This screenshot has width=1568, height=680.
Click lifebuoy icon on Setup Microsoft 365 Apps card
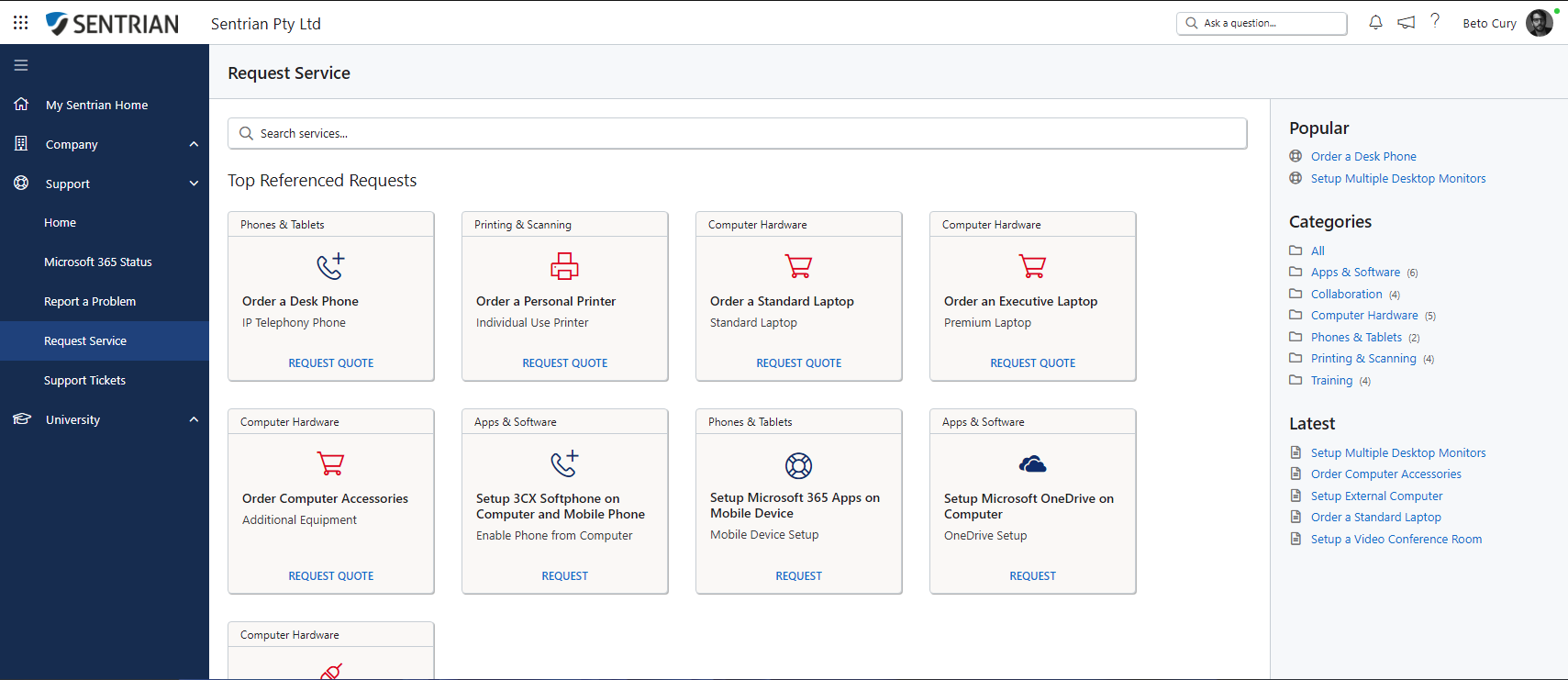pyautogui.click(x=798, y=465)
